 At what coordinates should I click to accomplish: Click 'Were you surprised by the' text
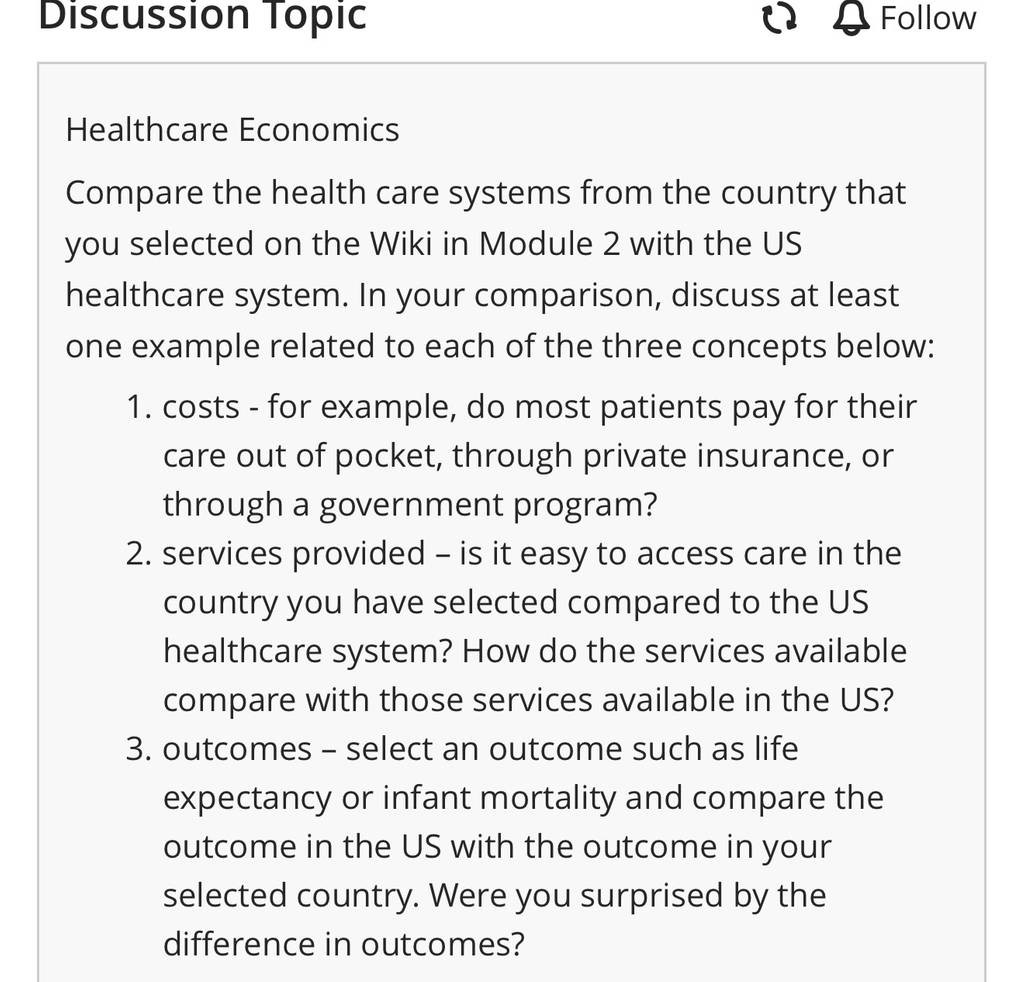pos(628,896)
